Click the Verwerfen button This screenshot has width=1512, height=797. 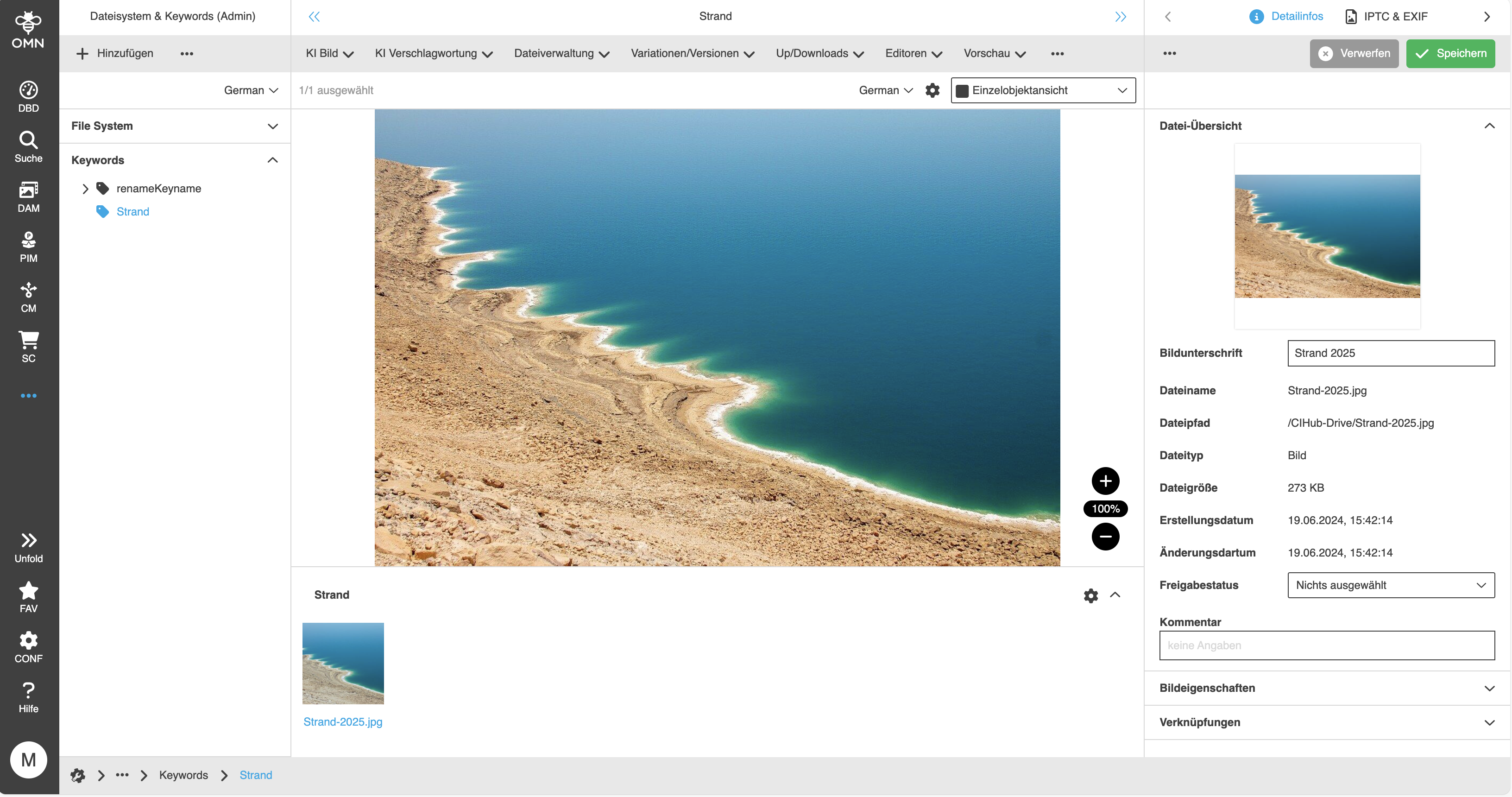tap(1354, 53)
